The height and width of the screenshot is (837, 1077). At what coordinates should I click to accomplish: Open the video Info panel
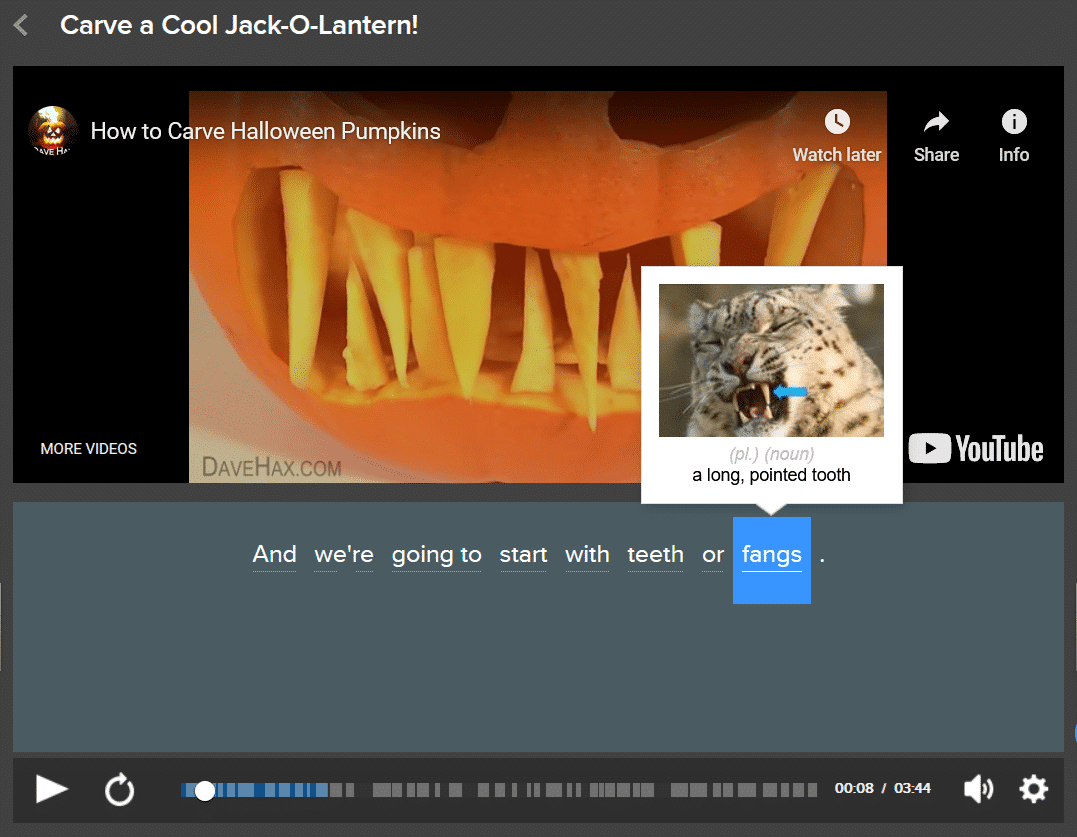1013,135
